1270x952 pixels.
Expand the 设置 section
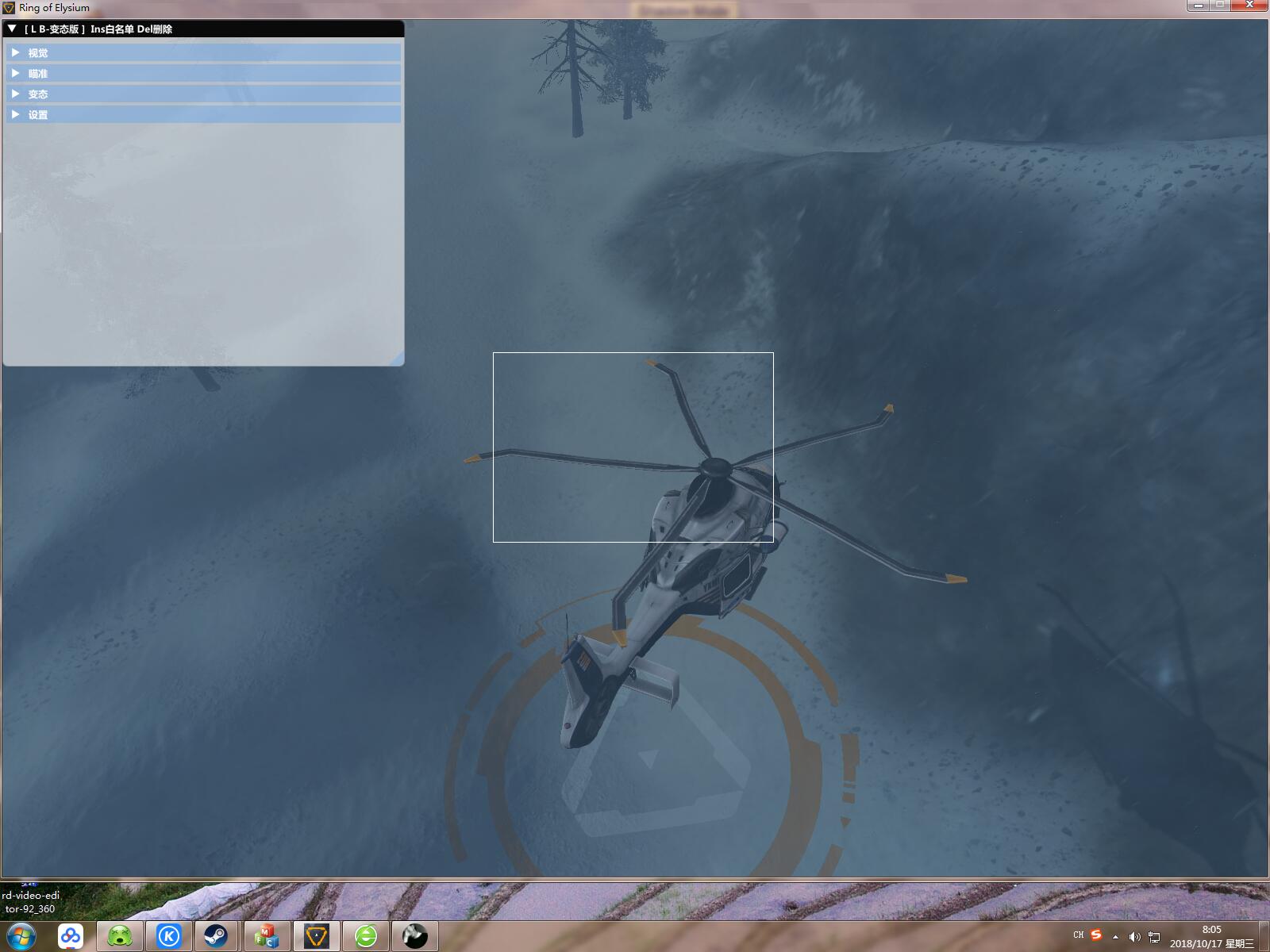(203, 115)
